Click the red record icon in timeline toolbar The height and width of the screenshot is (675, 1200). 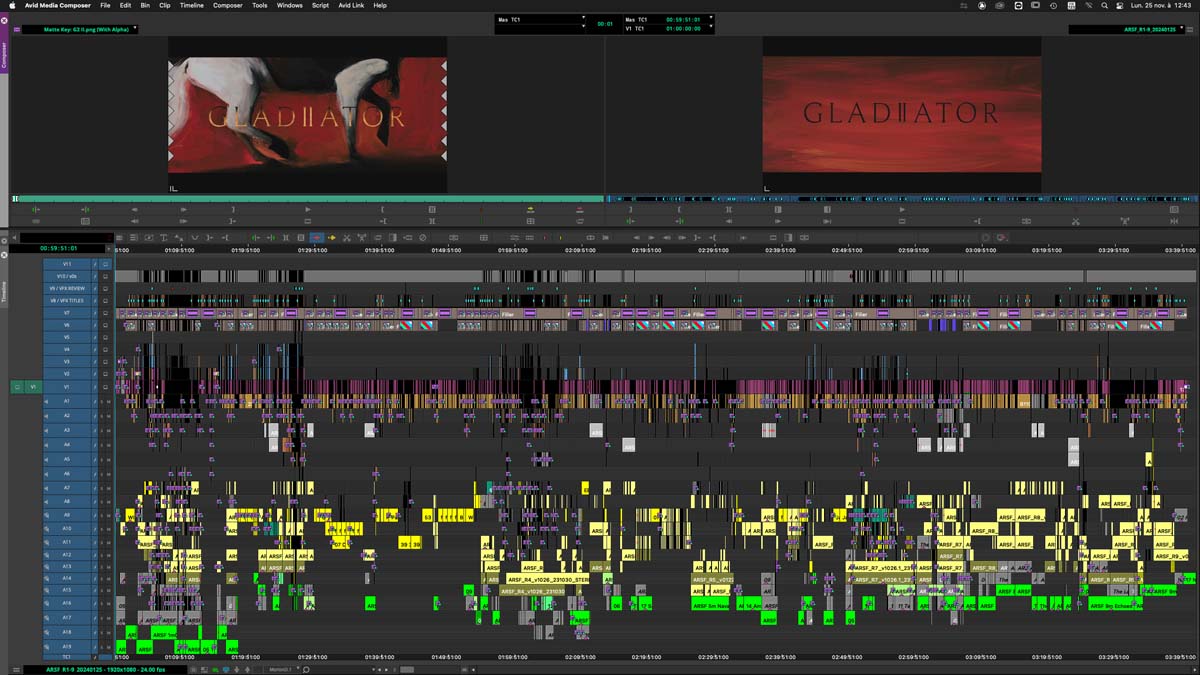coord(1003,237)
